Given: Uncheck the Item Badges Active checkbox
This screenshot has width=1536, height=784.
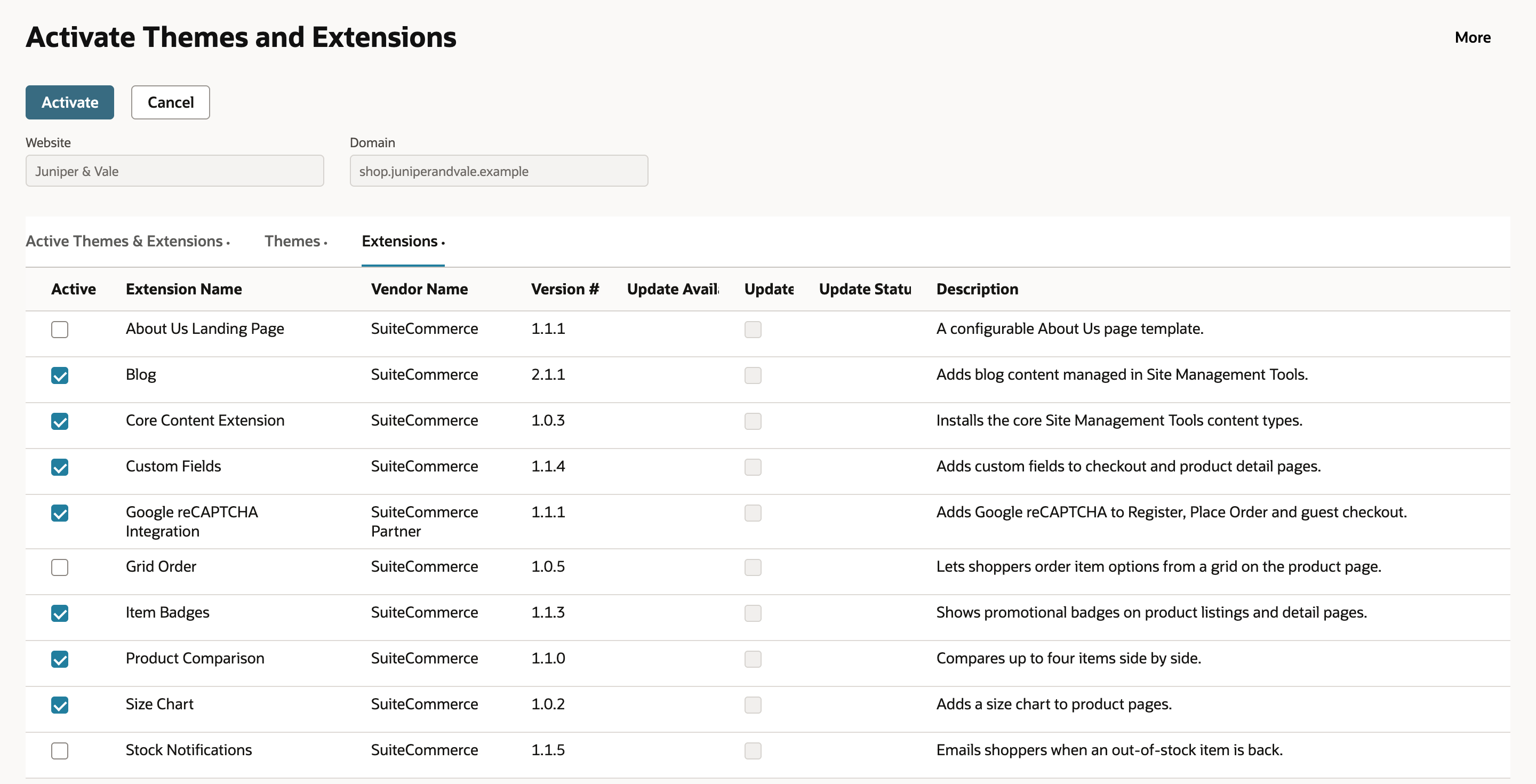Looking at the screenshot, I should click(x=60, y=613).
